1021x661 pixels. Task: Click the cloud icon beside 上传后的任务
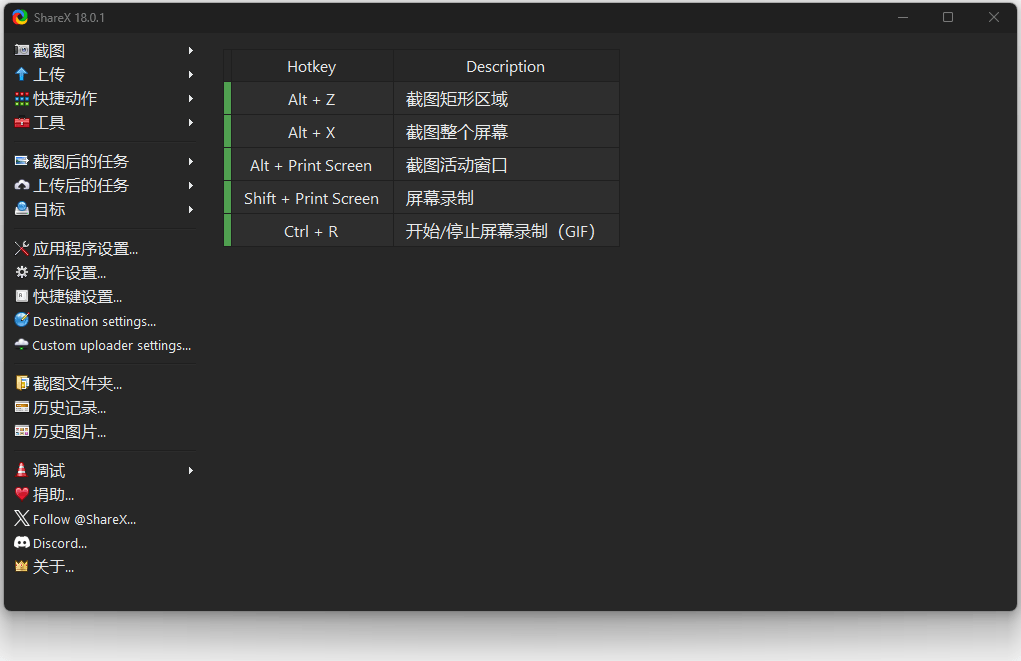point(21,185)
